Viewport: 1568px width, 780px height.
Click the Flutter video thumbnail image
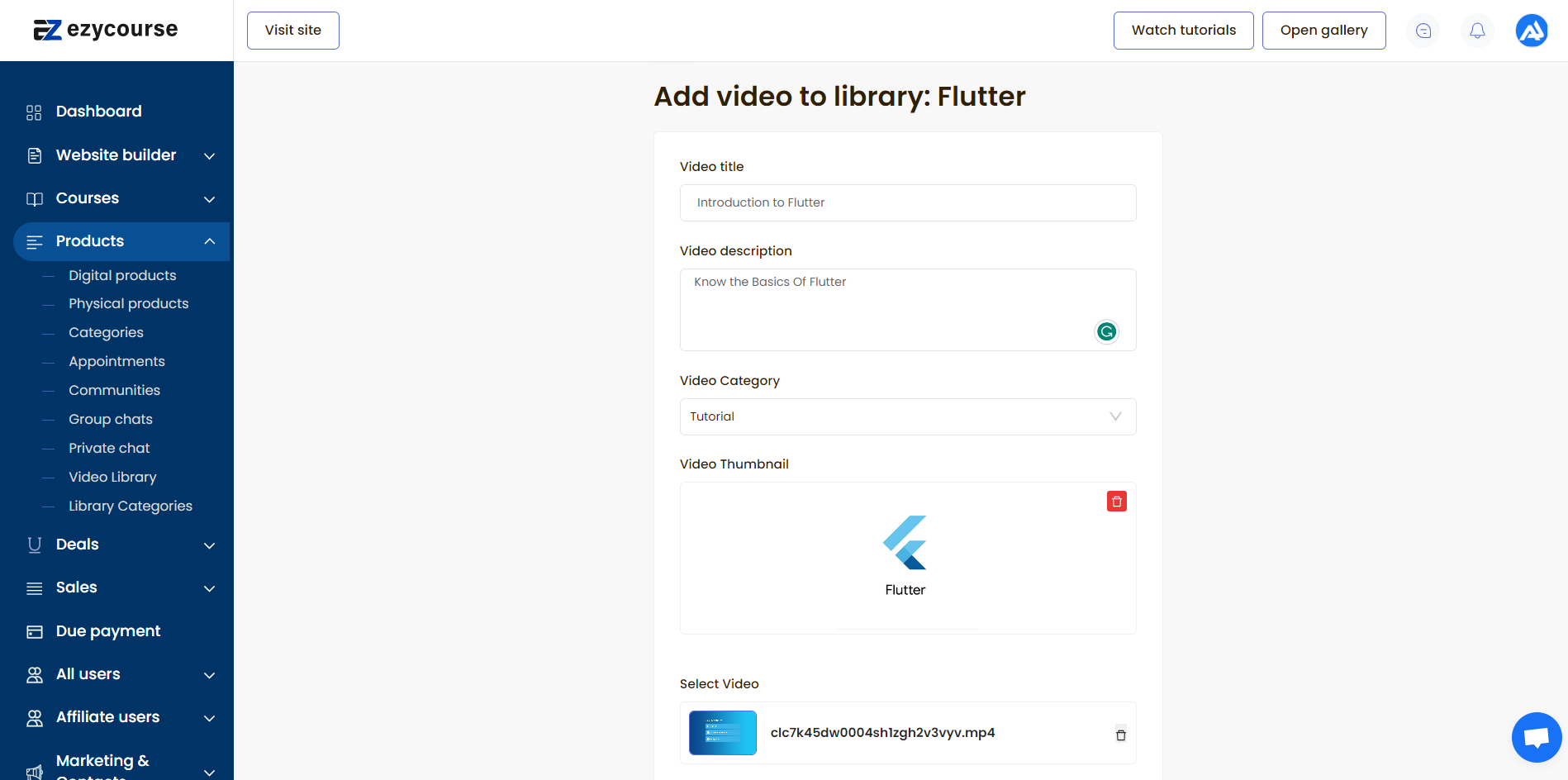(905, 555)
